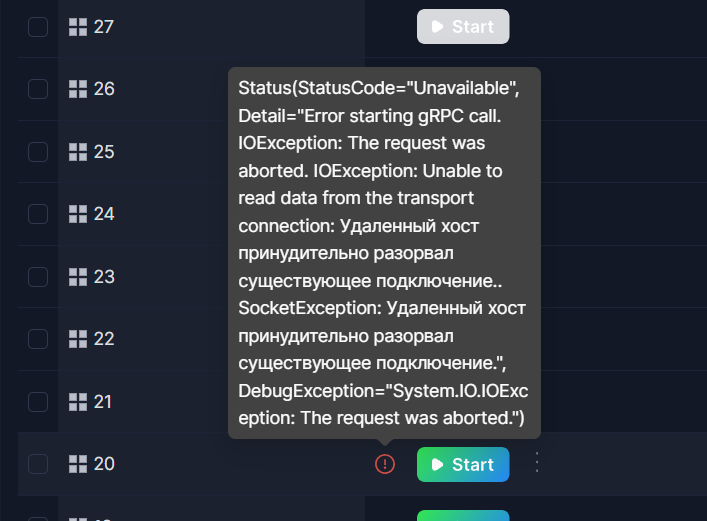Click the Windows icon for profile 21
Image resolution: width=707 pixels, height=521 pixels.
pos(78,402)
